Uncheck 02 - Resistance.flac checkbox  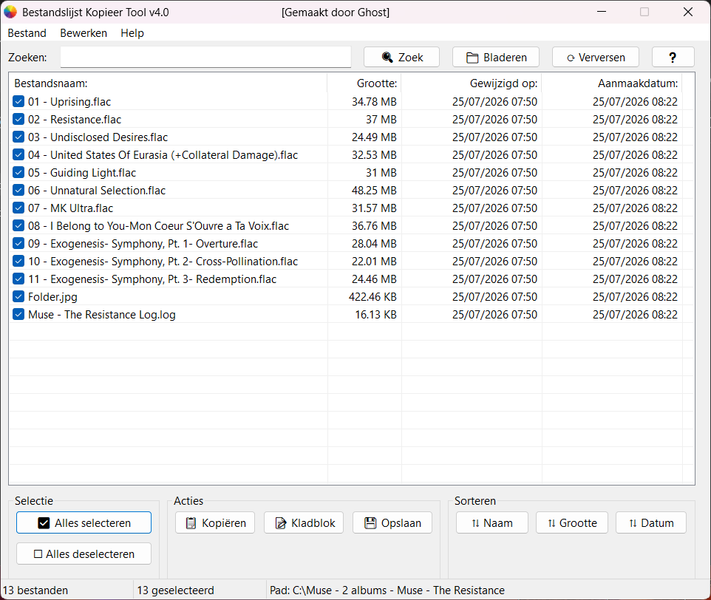pos(19,119)
